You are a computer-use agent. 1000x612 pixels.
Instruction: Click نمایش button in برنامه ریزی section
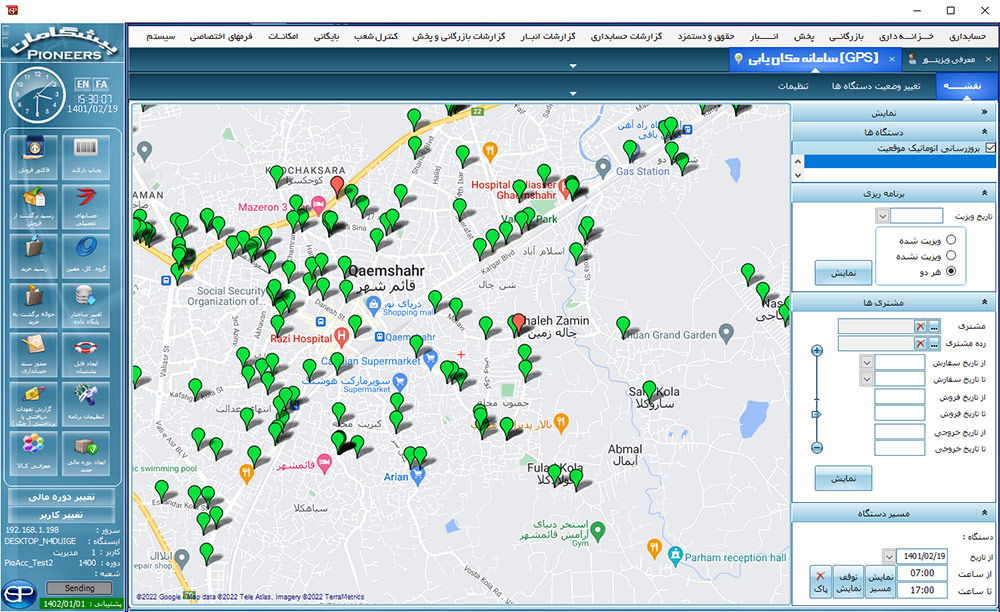pyautogui.click(x=843, y=273)
